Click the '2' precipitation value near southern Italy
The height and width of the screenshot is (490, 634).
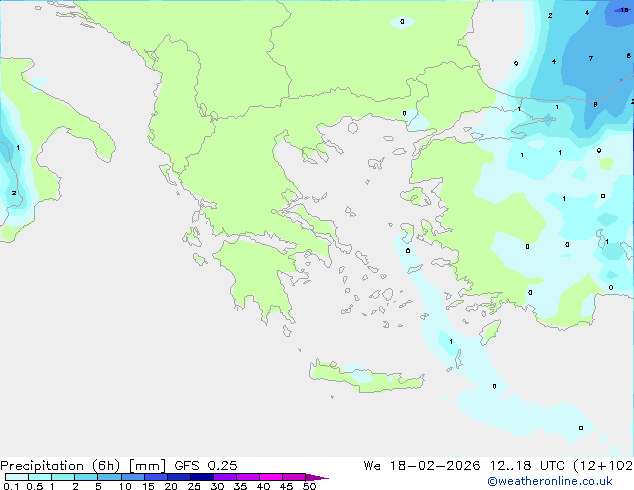pos(14,193)
